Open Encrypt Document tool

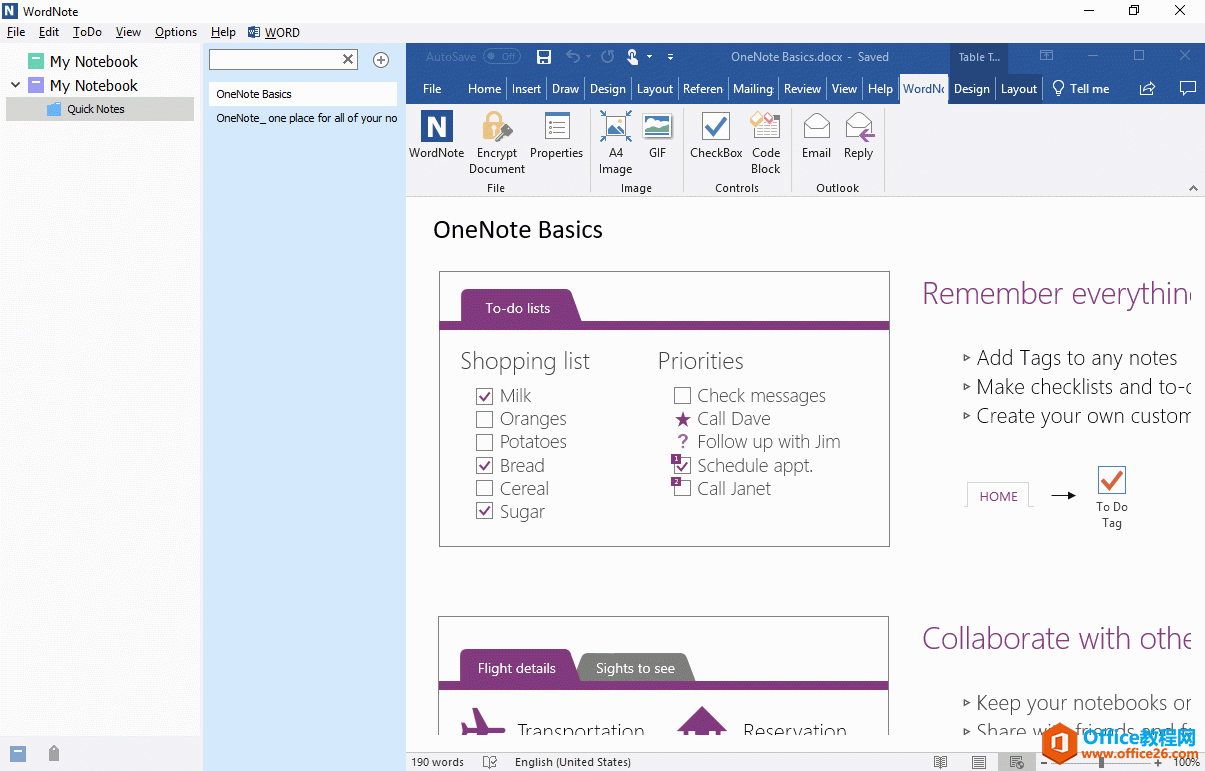tap(496, 135)
